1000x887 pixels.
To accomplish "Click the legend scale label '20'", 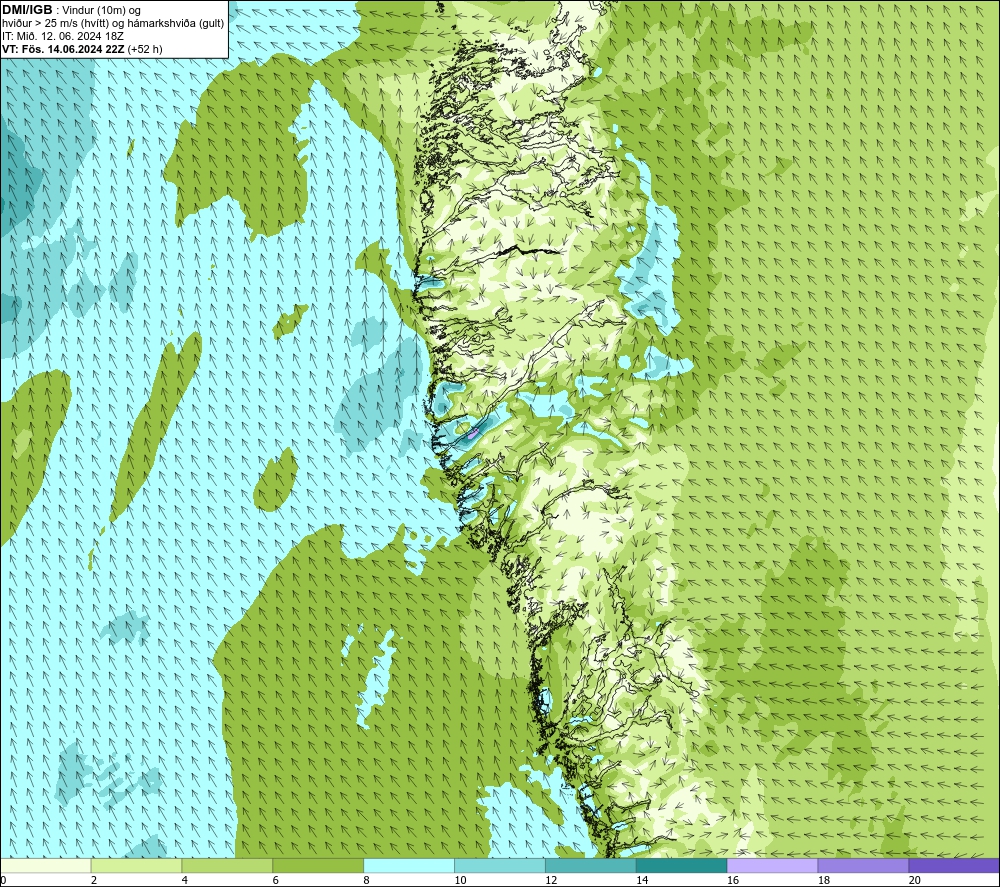I will point(915,880).
